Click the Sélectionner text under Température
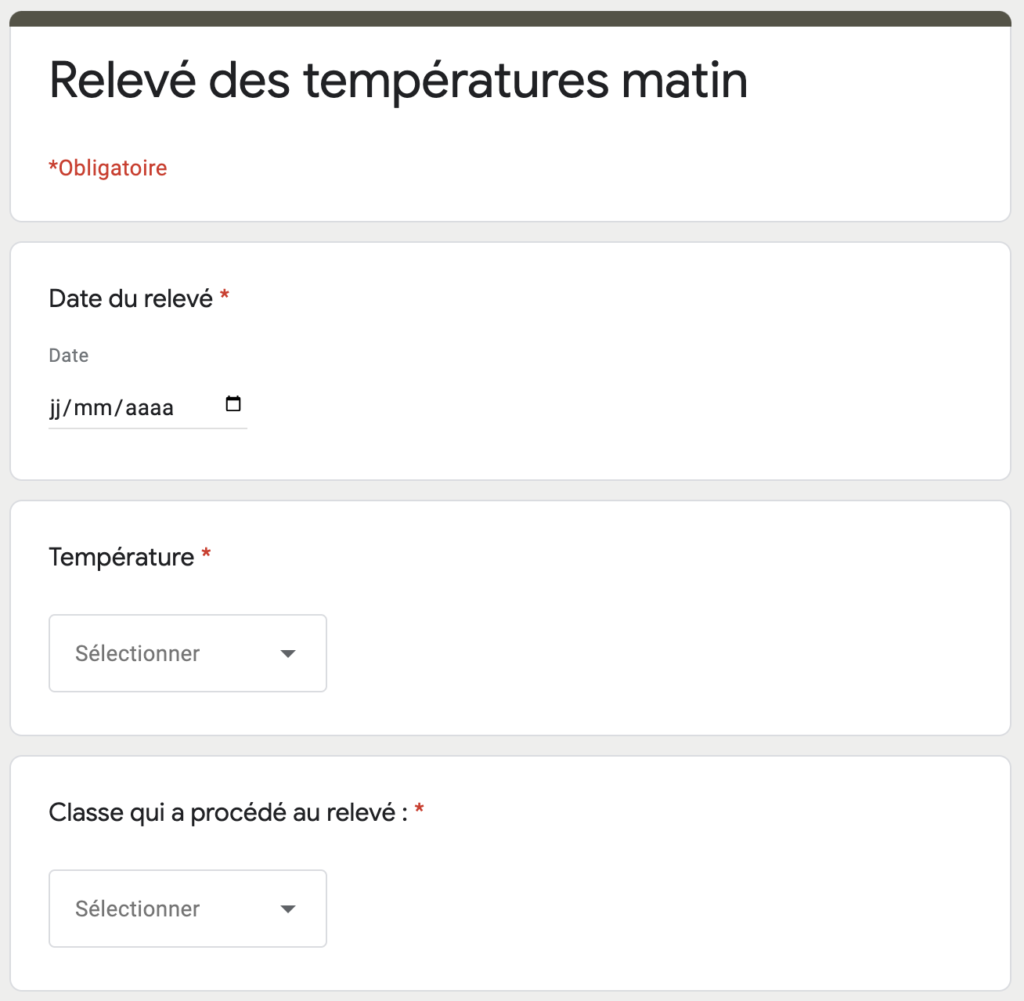The width and height of the screenshot is (1024, 1001). click(137, 654)
